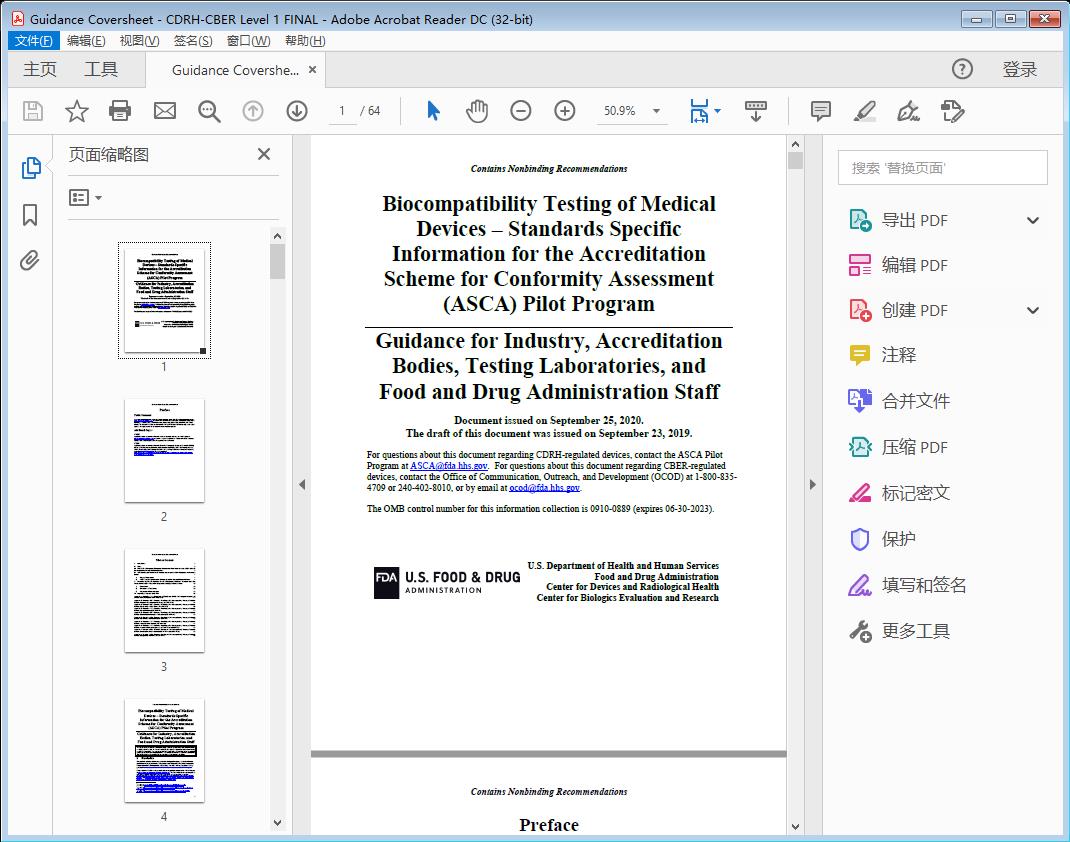
Task: Open the attachments paperclip panel
Action: click(x=30, y=261)
